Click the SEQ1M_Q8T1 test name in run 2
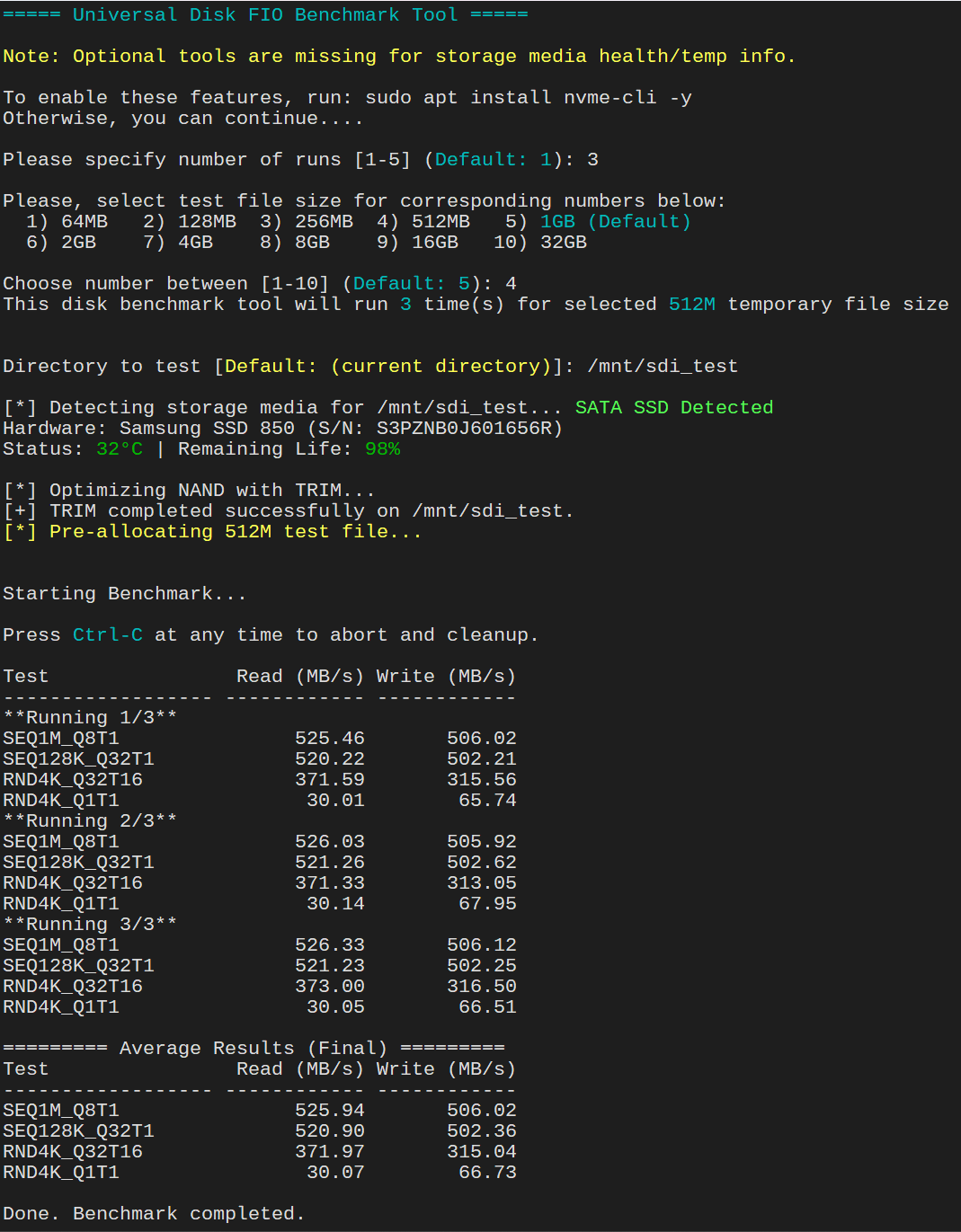961x1232 pixels. 60,841
